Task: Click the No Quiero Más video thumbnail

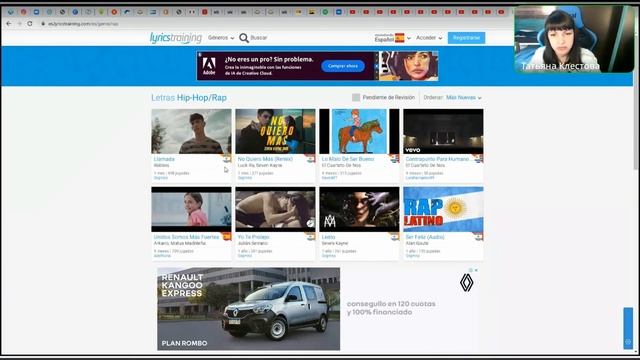Action: pyautogui.click(x=275, y=131)
